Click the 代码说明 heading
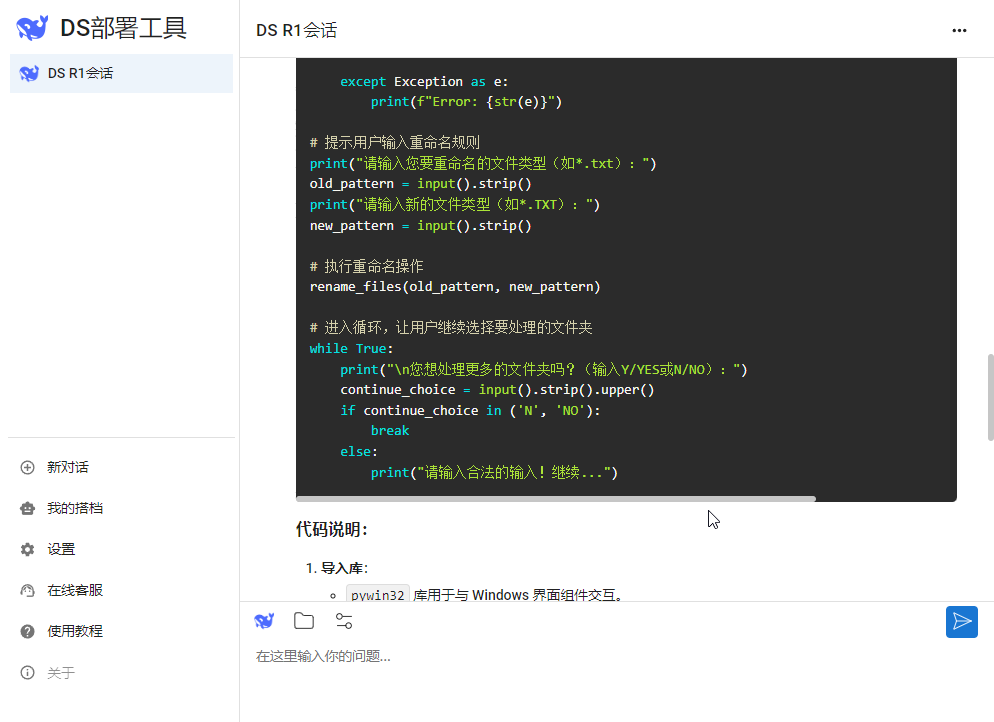 point(332,529)
